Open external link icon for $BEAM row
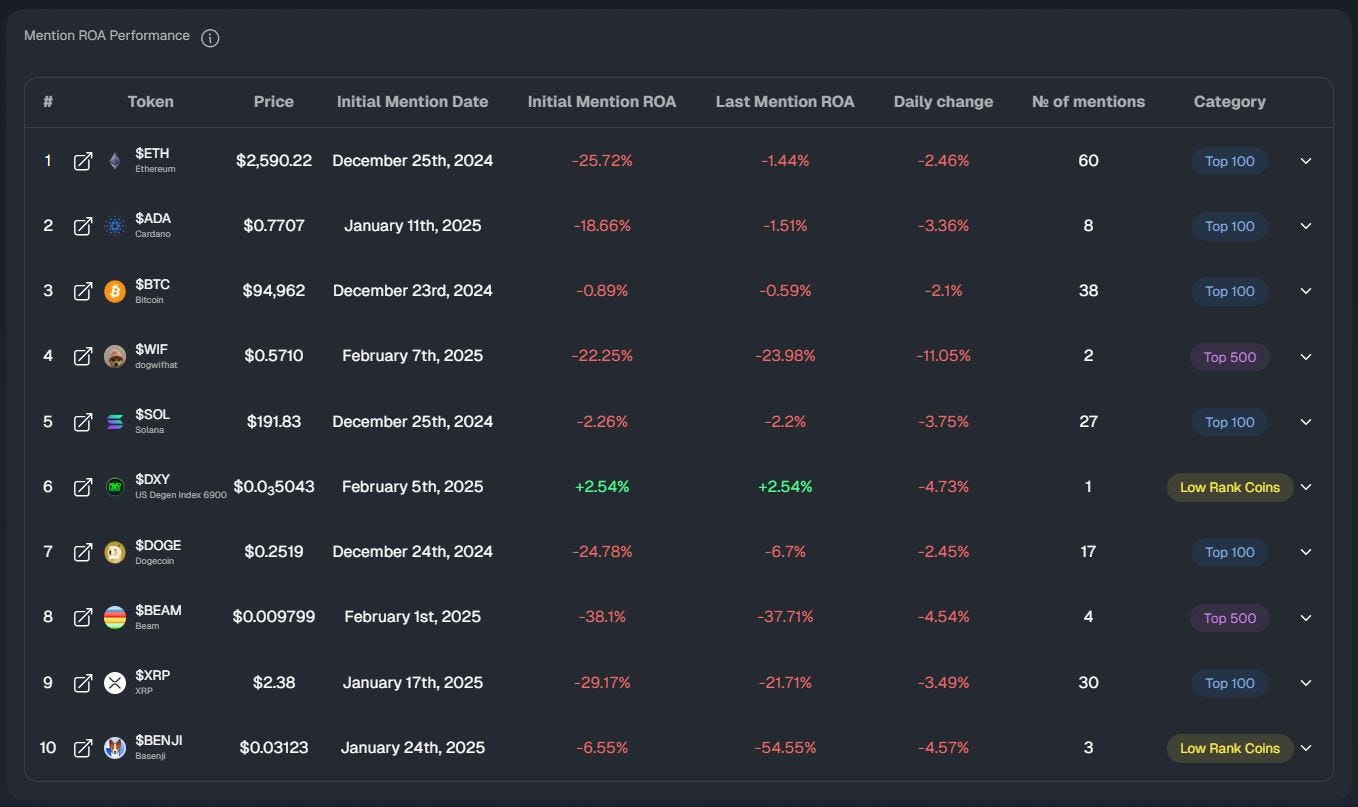Image resolution: width=1358 pixels, height=807 pixels. tap(83, 617)
